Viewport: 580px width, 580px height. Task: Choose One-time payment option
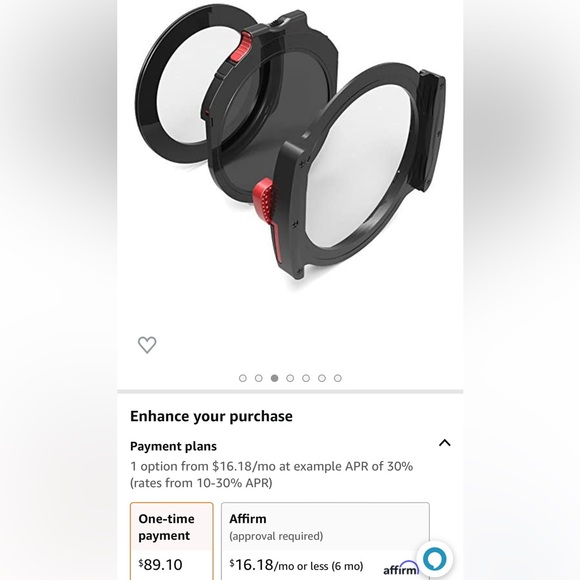[x=172, y=541]
